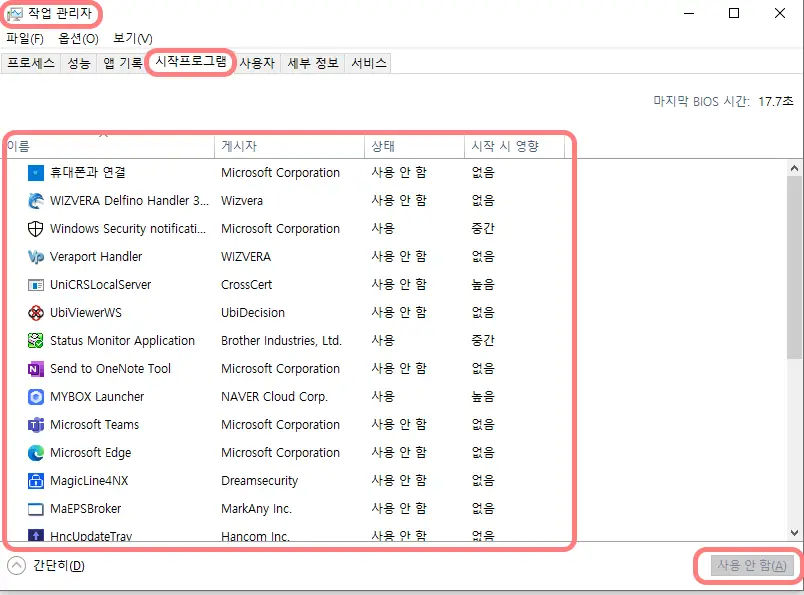Click the Microsoft Teams icon

click(x=35, y=425)
